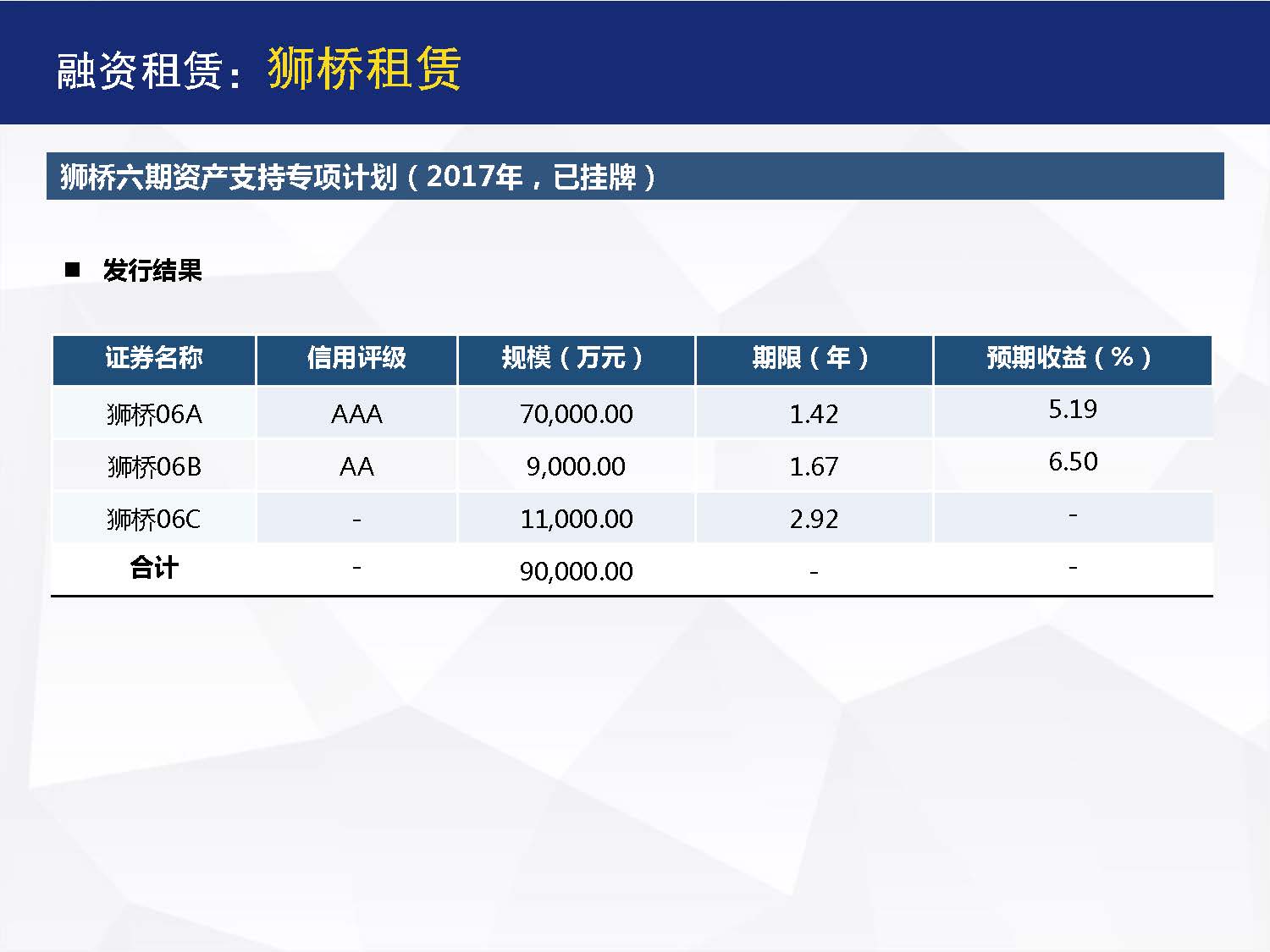Click the square bullet before 发行结果
1270x952 pixels.
click(x=72, y=271)
